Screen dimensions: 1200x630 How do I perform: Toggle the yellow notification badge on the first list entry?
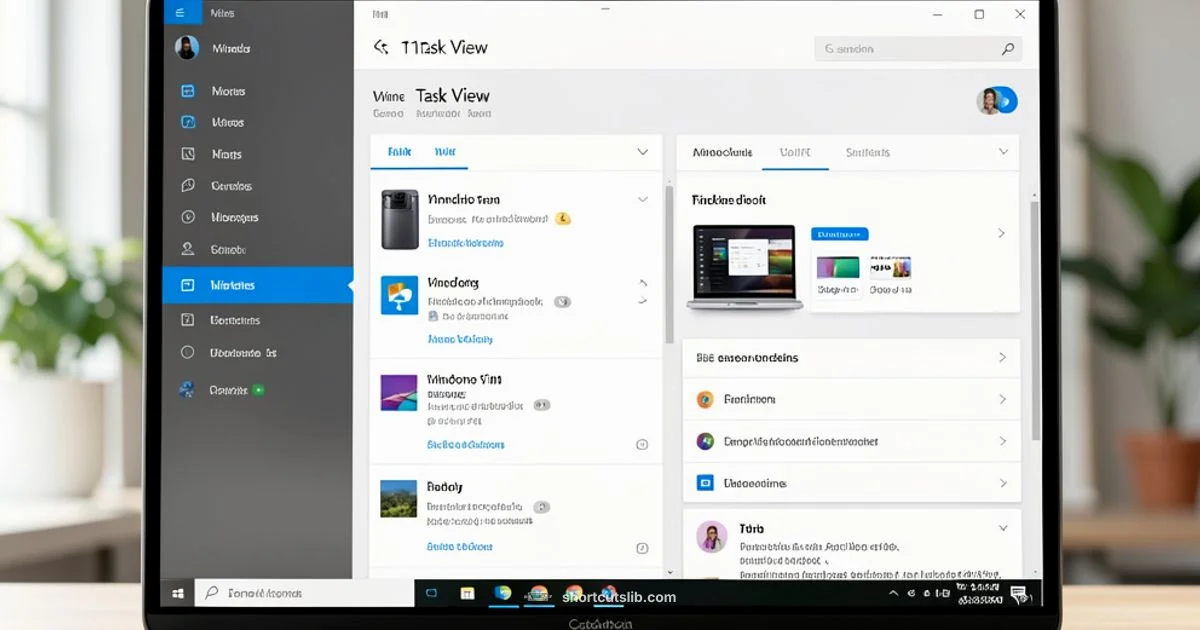(562, 216)
